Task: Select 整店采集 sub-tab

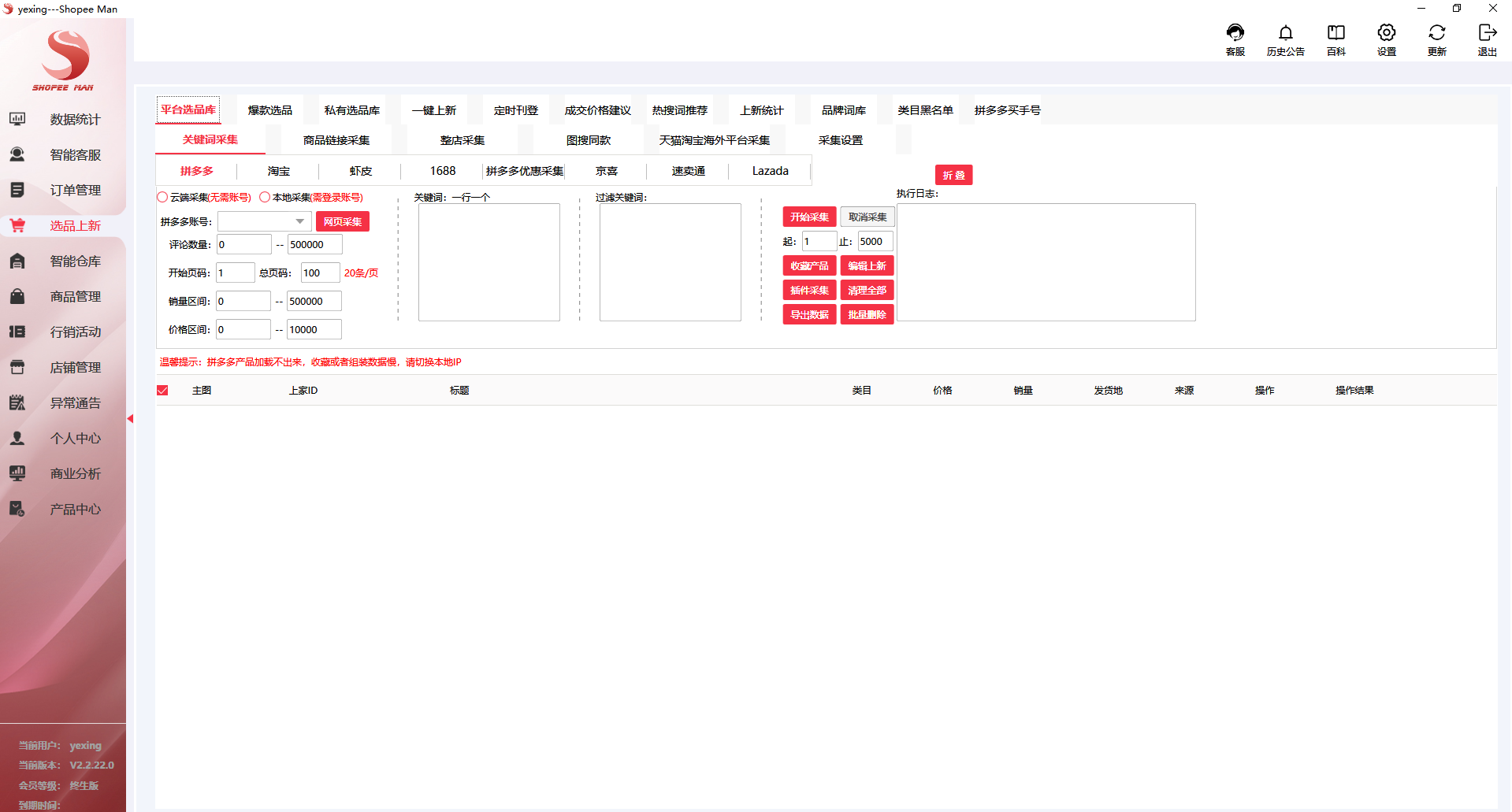Action: [x=463, y=140]
